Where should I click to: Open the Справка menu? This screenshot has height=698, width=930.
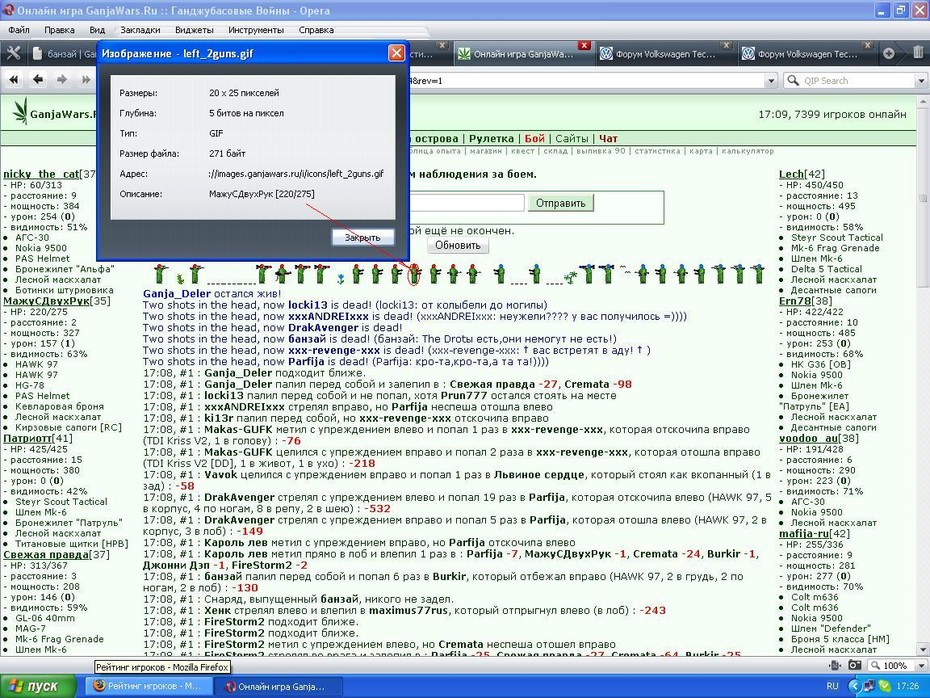tap(316, 30)
